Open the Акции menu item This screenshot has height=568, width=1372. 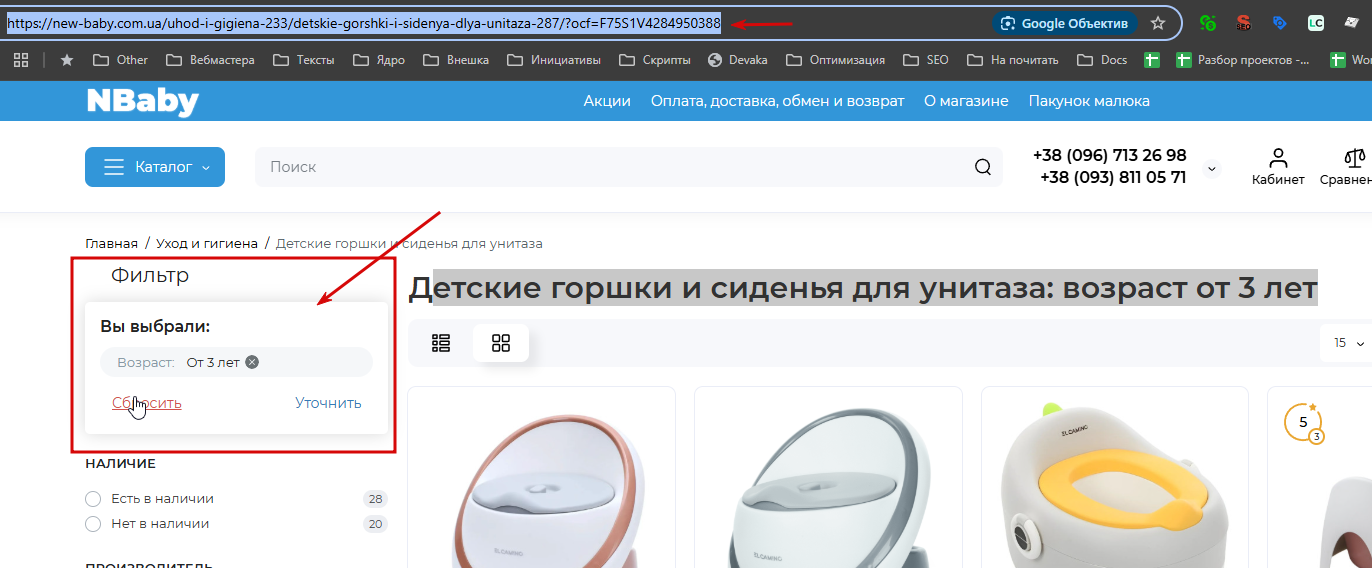tap(607, 101)
